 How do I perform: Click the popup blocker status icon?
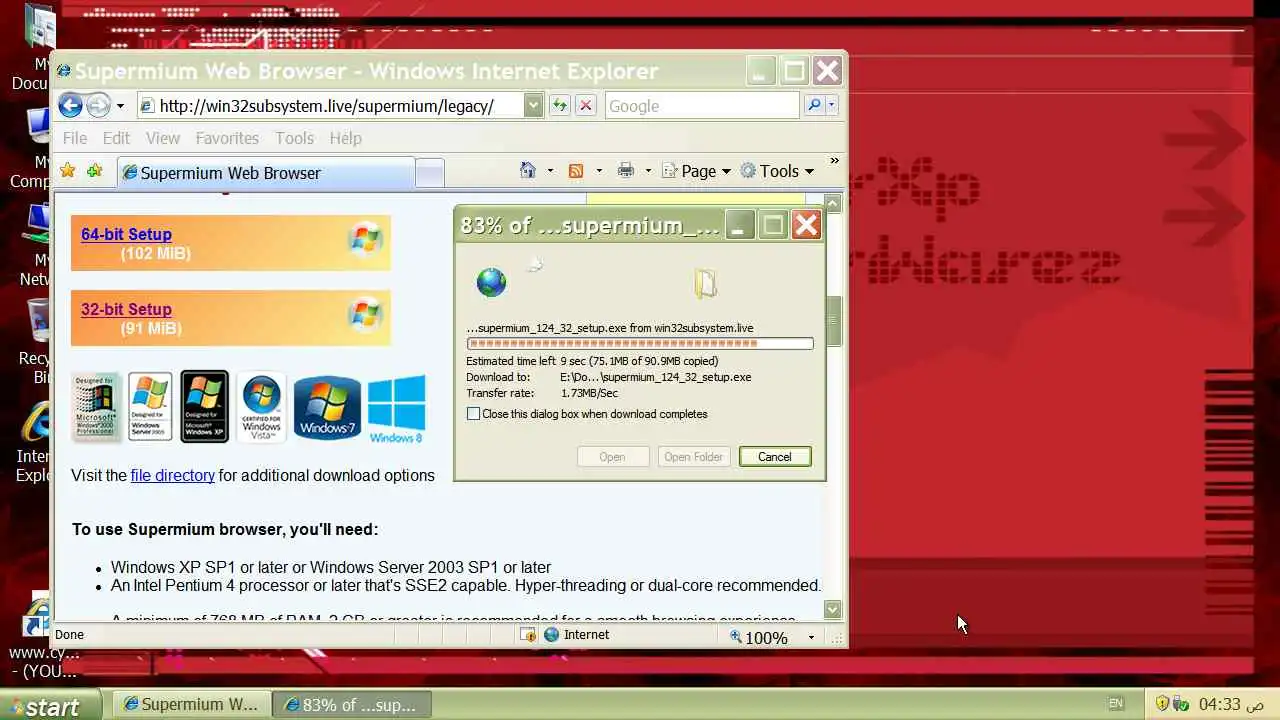[x=528, y=635]
